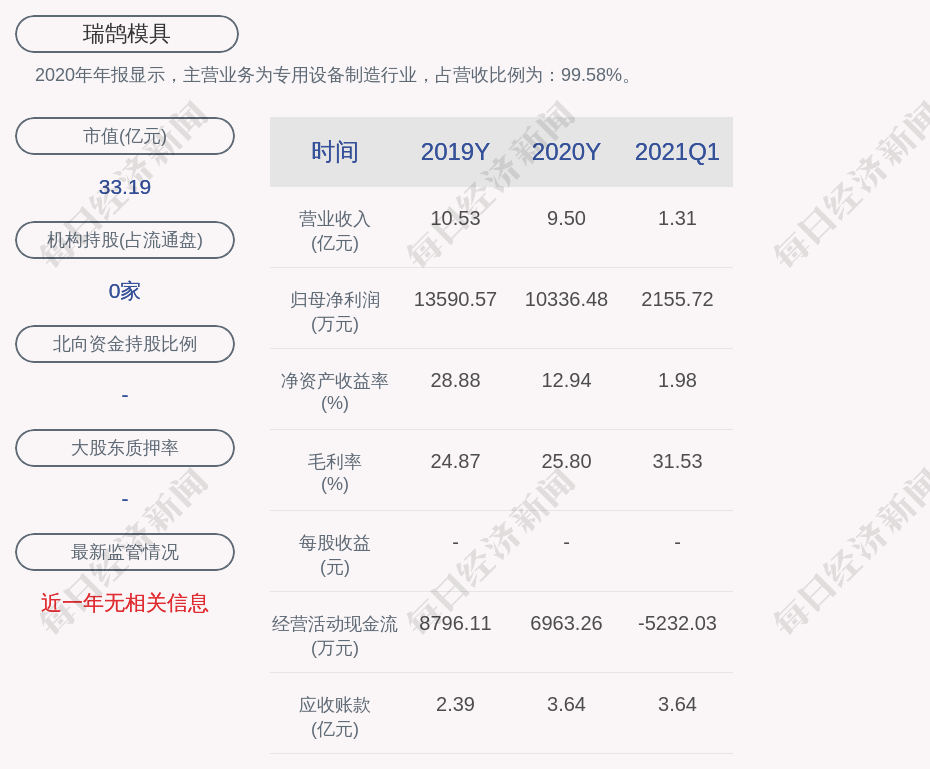930x769 pixels.
Task: Click the negative cash flow value -5232.03
Action: [x=677, y=623]
